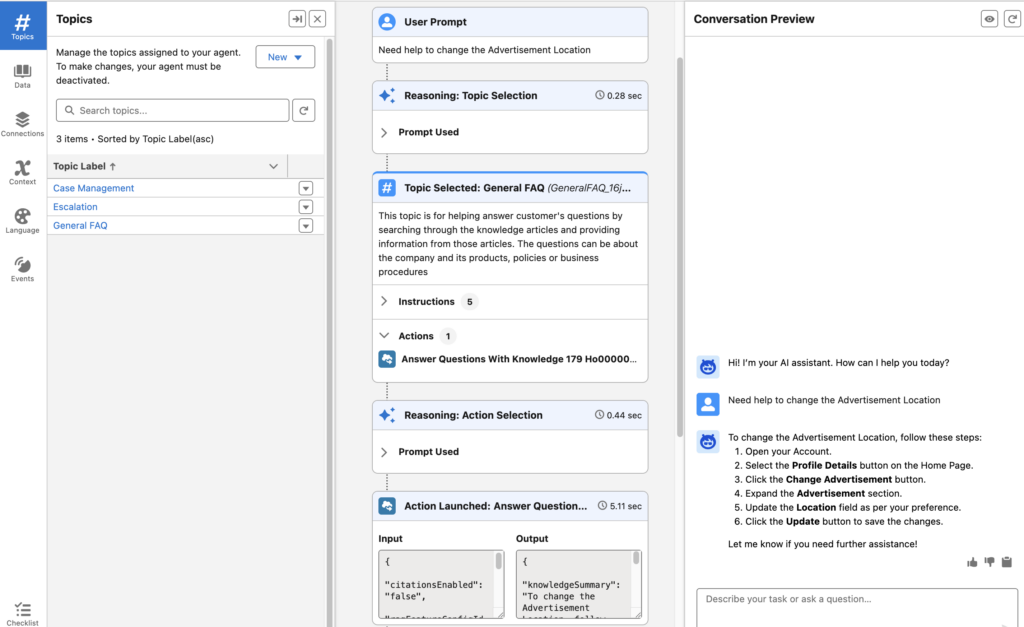Click thumbs down on the response
Image resolution: width=1024 pixels, height=627 pixels.
990,562
